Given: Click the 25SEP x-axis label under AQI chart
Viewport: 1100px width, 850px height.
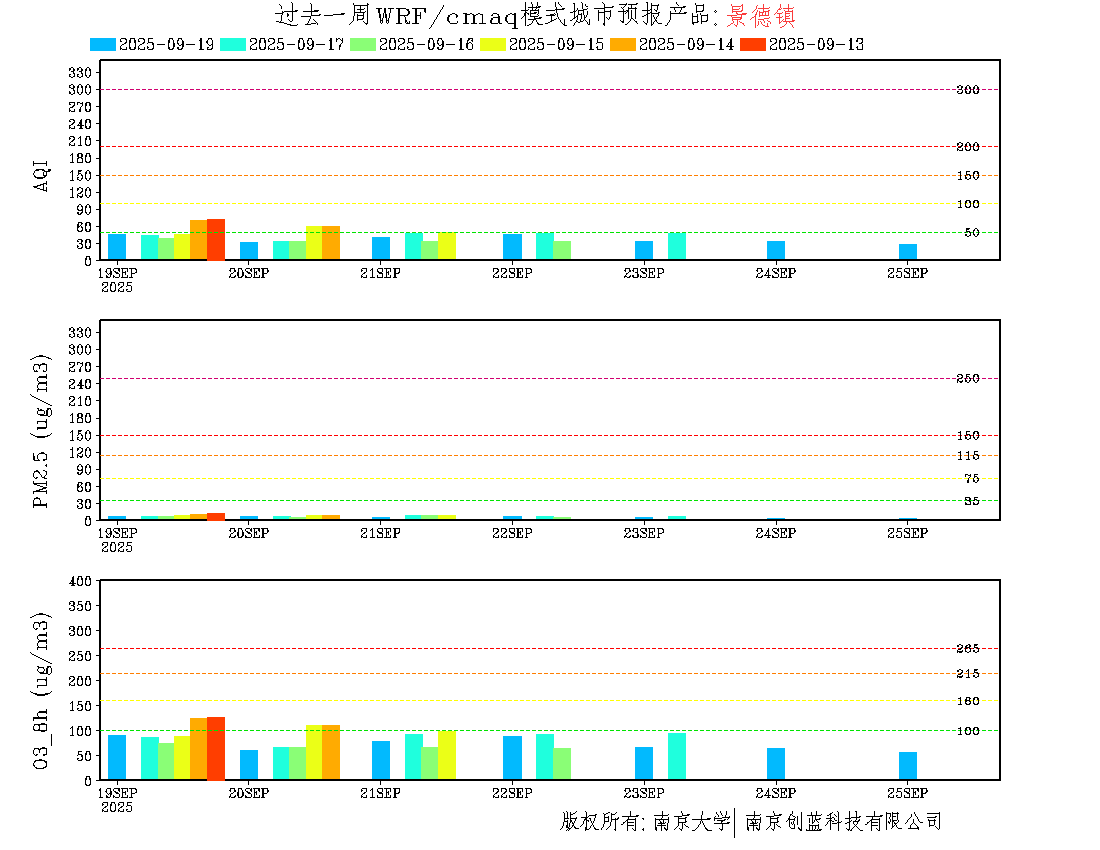Looking at the screenshot, I should point(907,274).
